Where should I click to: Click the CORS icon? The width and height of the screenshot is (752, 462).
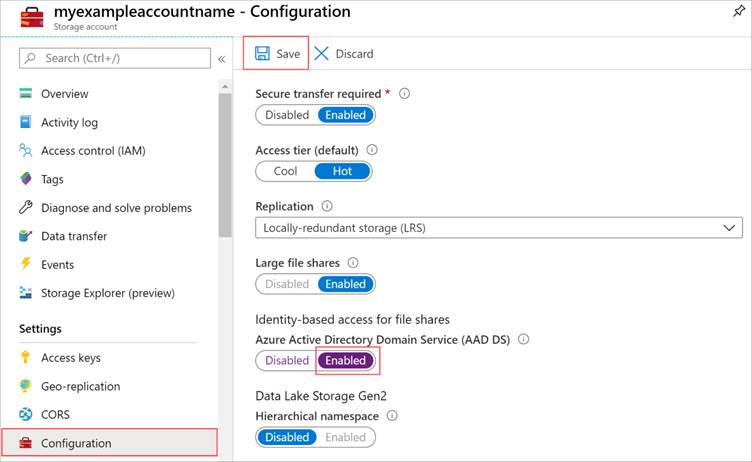tap(25, 414)
